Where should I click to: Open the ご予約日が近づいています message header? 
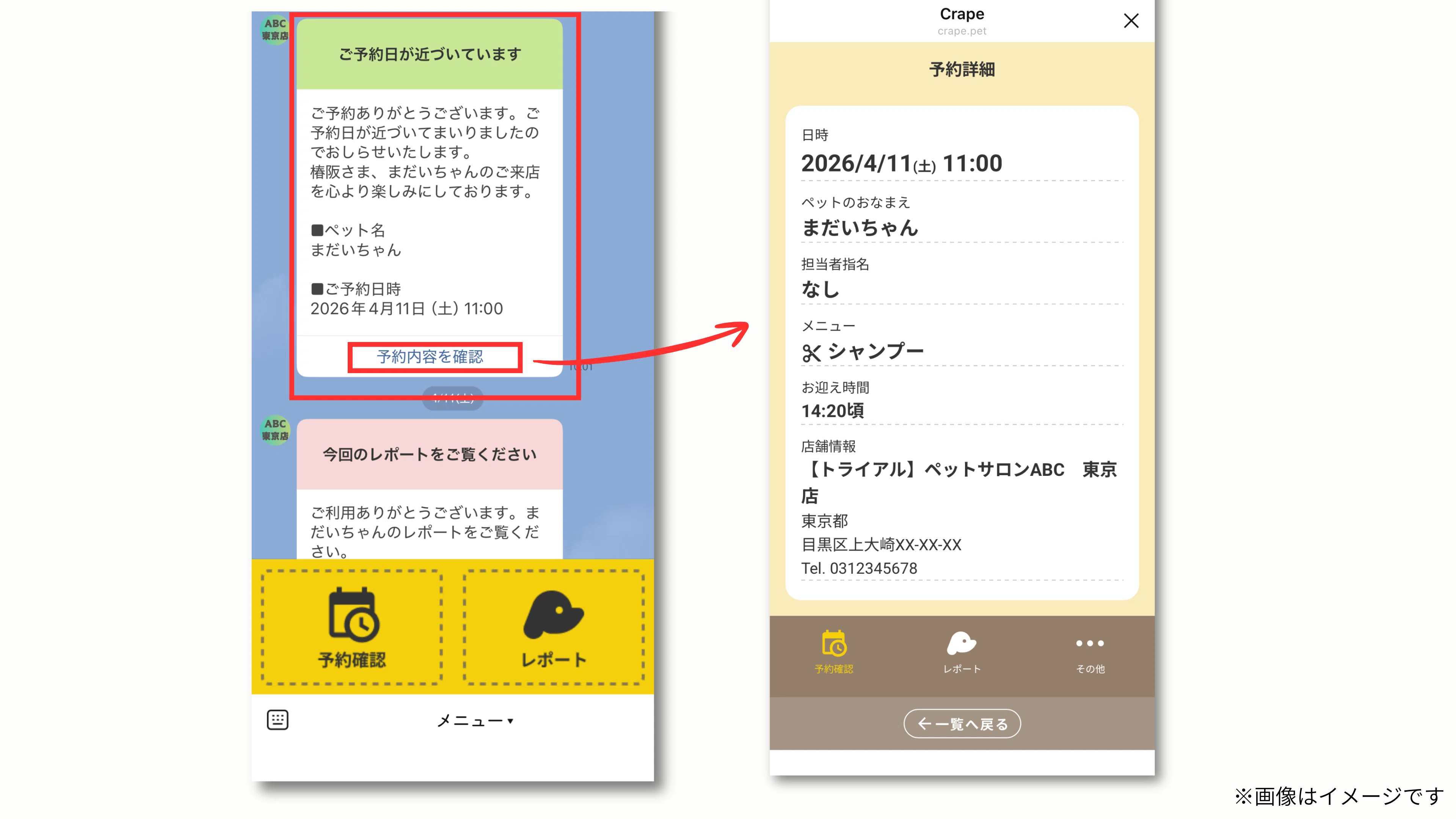coord(430,54)
